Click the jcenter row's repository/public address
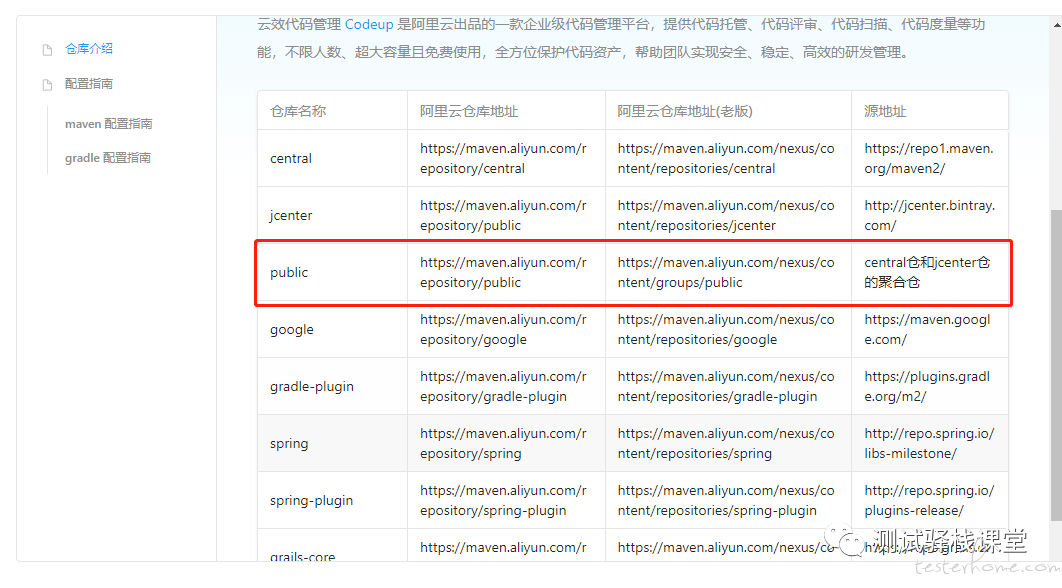Viewport: 1062px width, 588px height. (x=503, y=215)
